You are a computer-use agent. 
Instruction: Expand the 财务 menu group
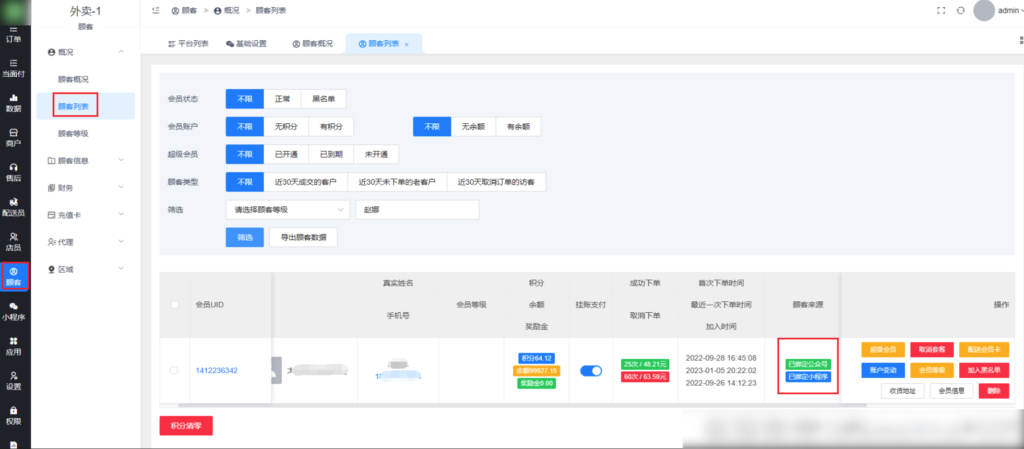[86, 187]
